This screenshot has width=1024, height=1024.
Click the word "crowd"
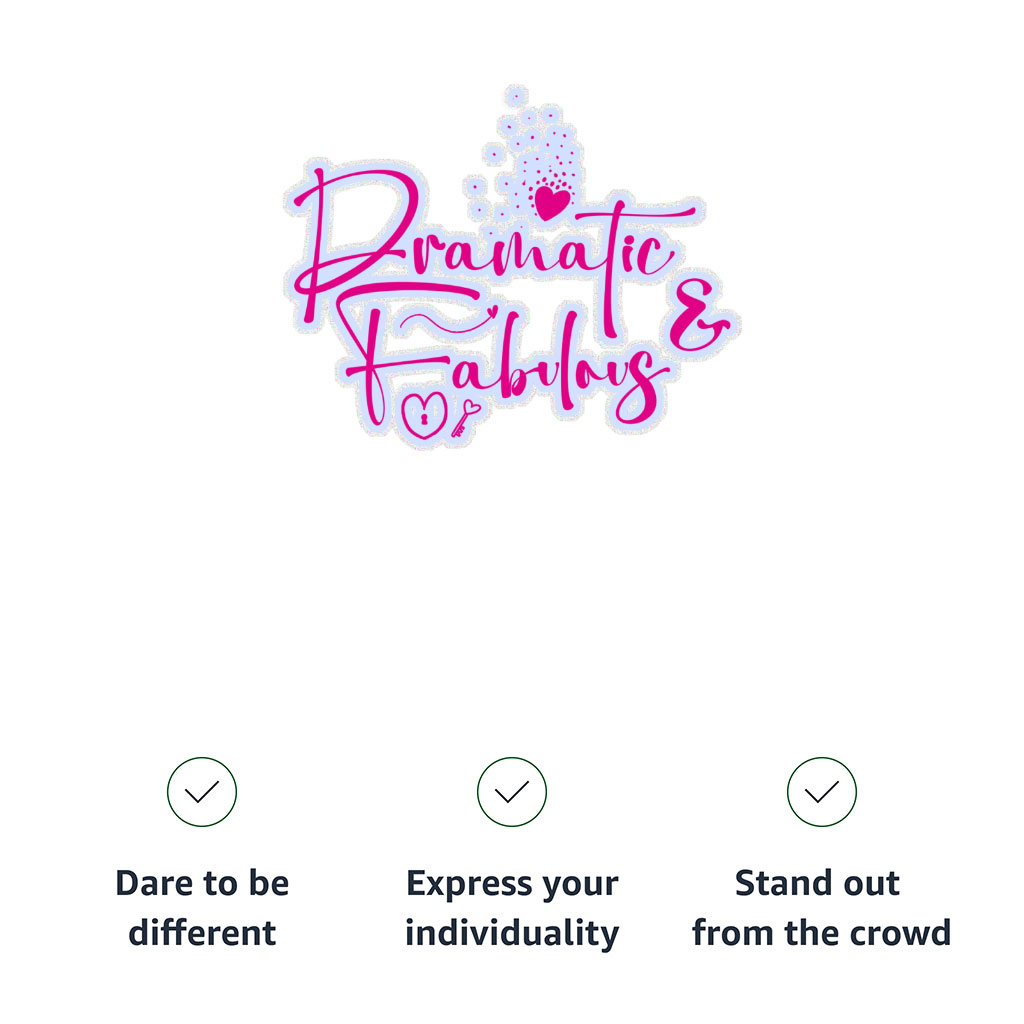coord(896,933)
